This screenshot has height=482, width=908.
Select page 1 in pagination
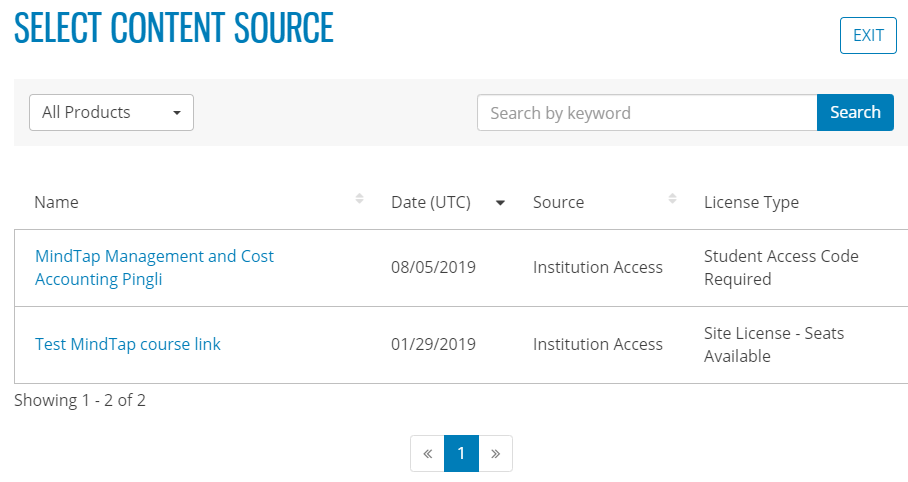pos(461,454)
